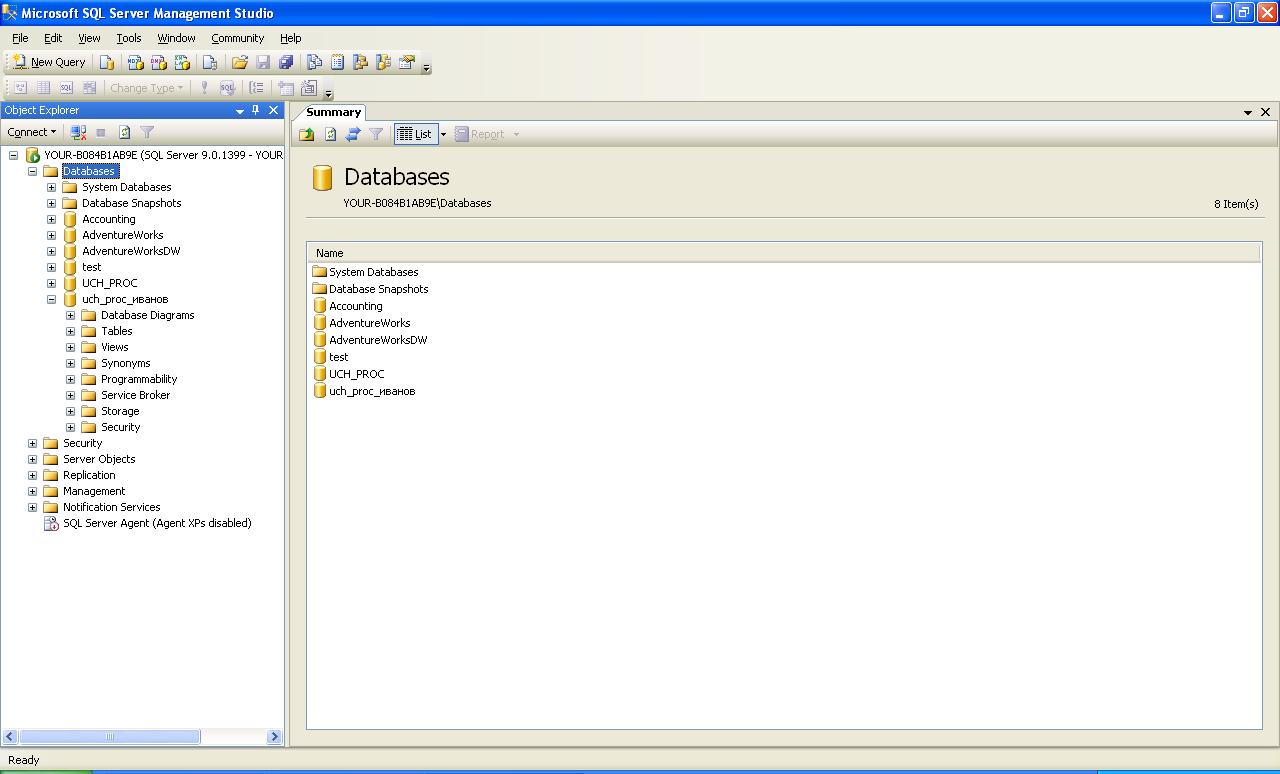Collapse the server node YOUR-B084B1AB9E
1280x774 pixels.
coord(14,155)
